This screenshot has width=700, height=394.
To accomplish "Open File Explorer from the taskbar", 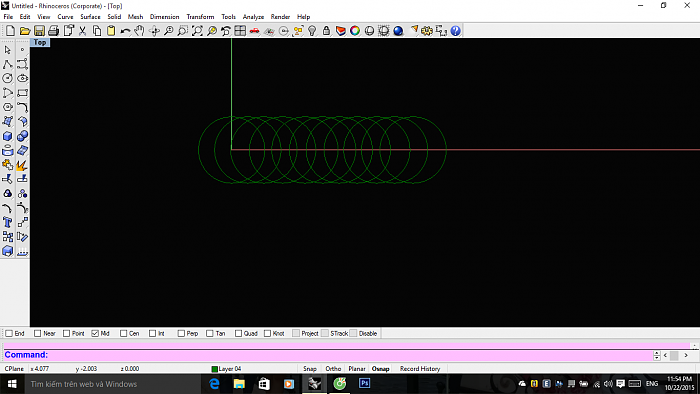I will 239,383.
